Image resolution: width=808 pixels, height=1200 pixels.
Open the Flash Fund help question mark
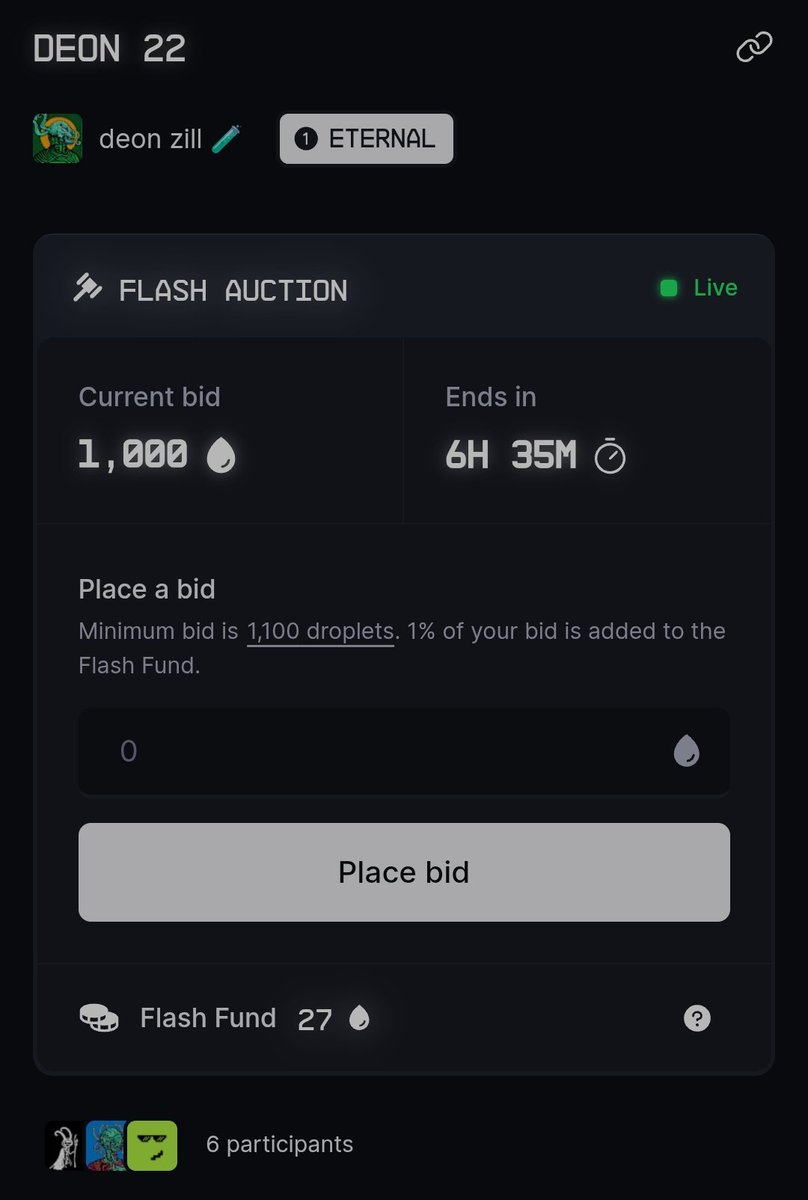click(697, 1018)
